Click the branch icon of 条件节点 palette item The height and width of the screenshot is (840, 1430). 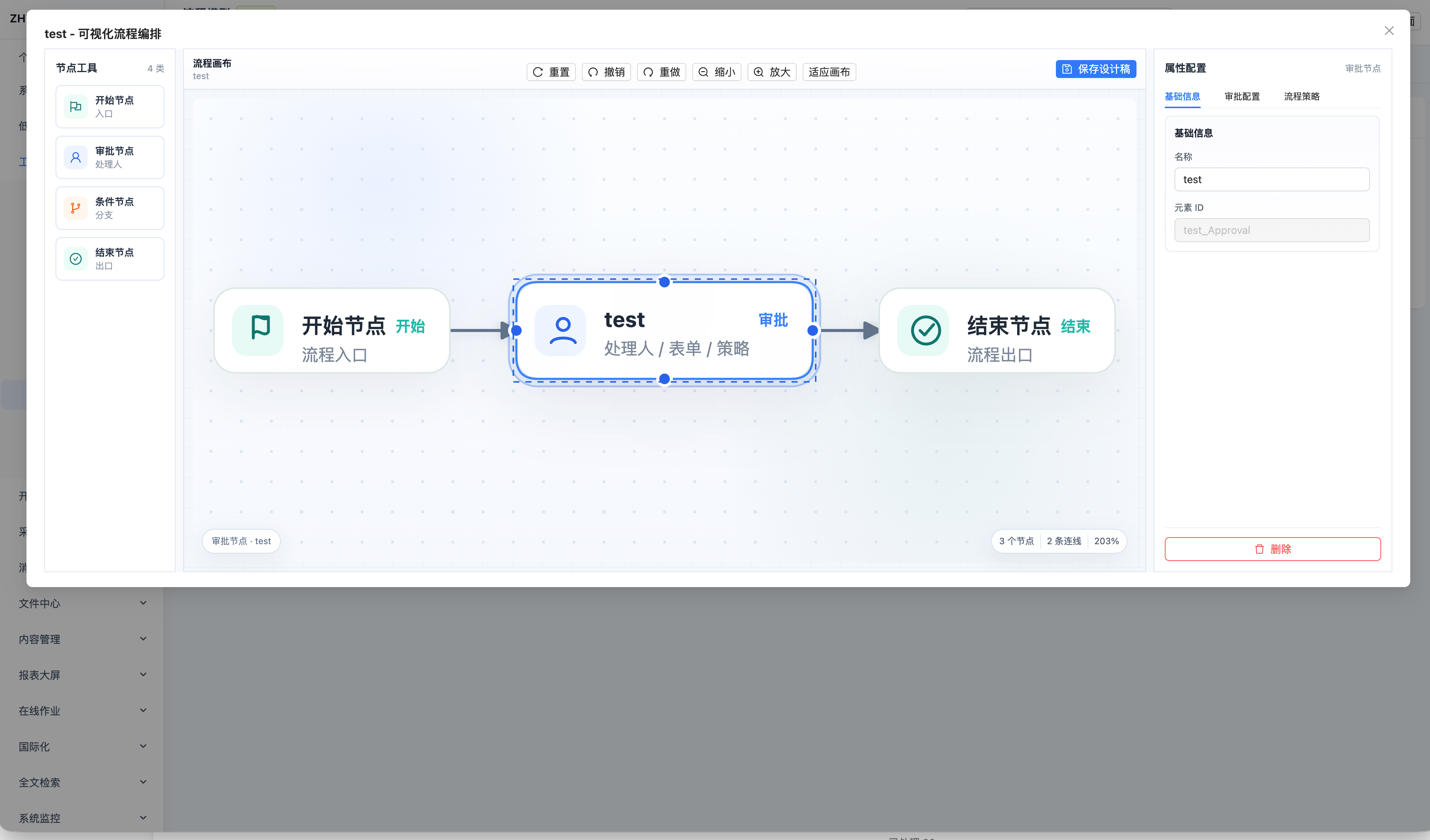point(75,208)
